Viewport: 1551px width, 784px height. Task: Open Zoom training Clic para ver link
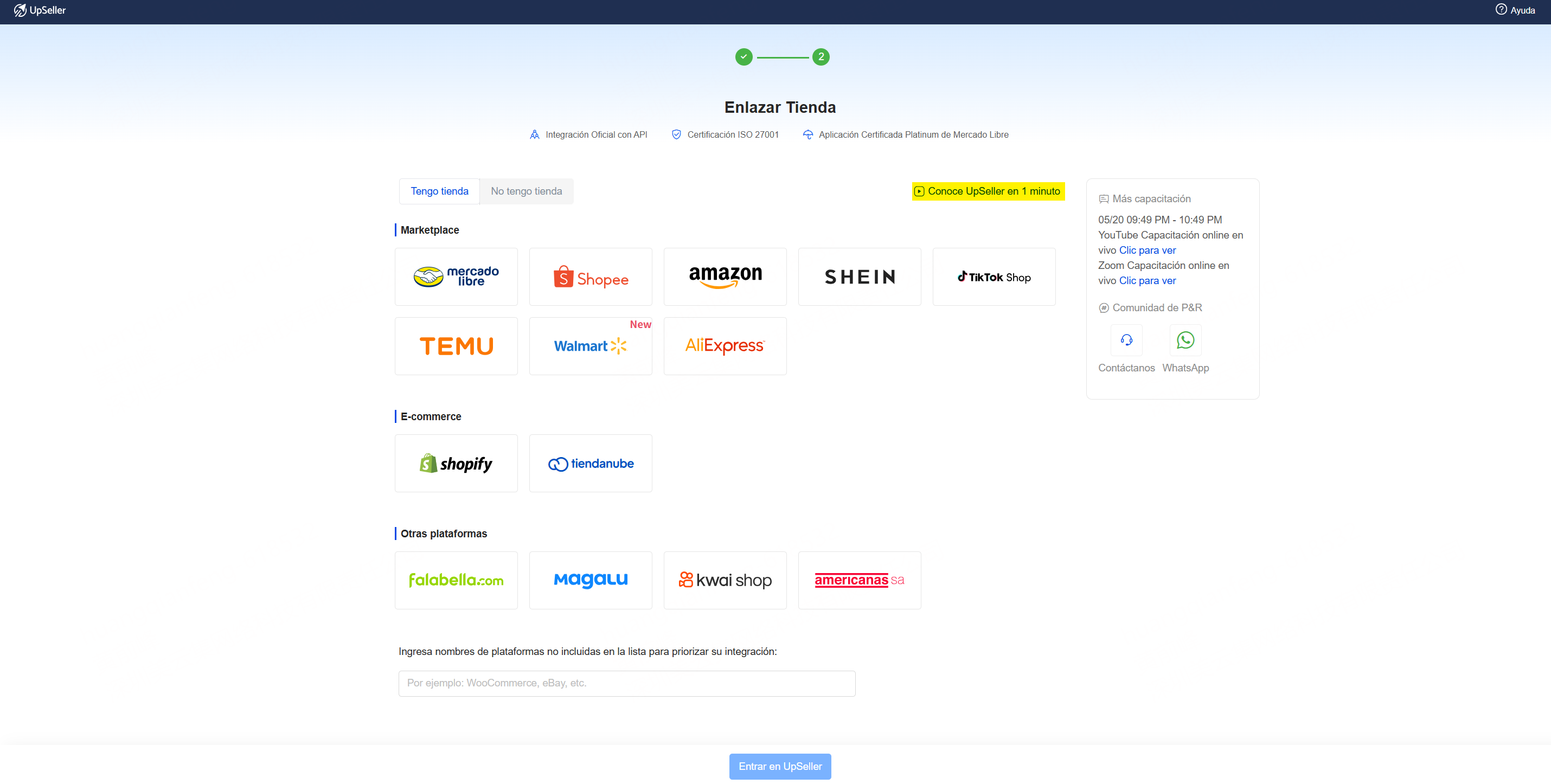(1147, 281)
